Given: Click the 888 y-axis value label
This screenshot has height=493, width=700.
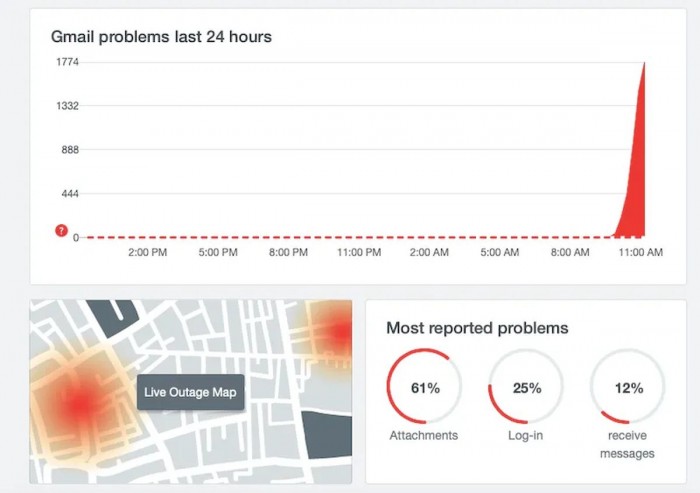Looking at the screenshot, I should [x=70, y=150].
